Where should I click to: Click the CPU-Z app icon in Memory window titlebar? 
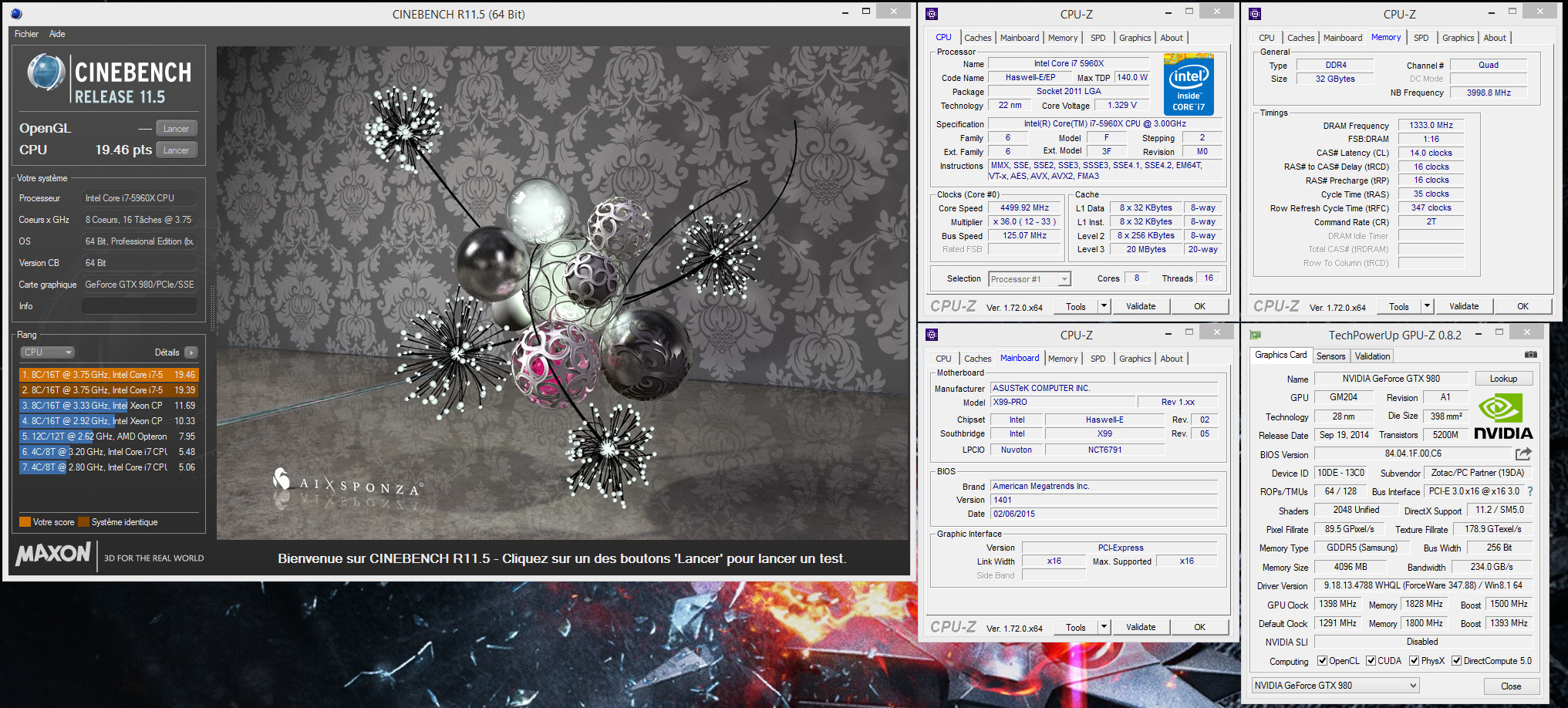point(1255,13)
